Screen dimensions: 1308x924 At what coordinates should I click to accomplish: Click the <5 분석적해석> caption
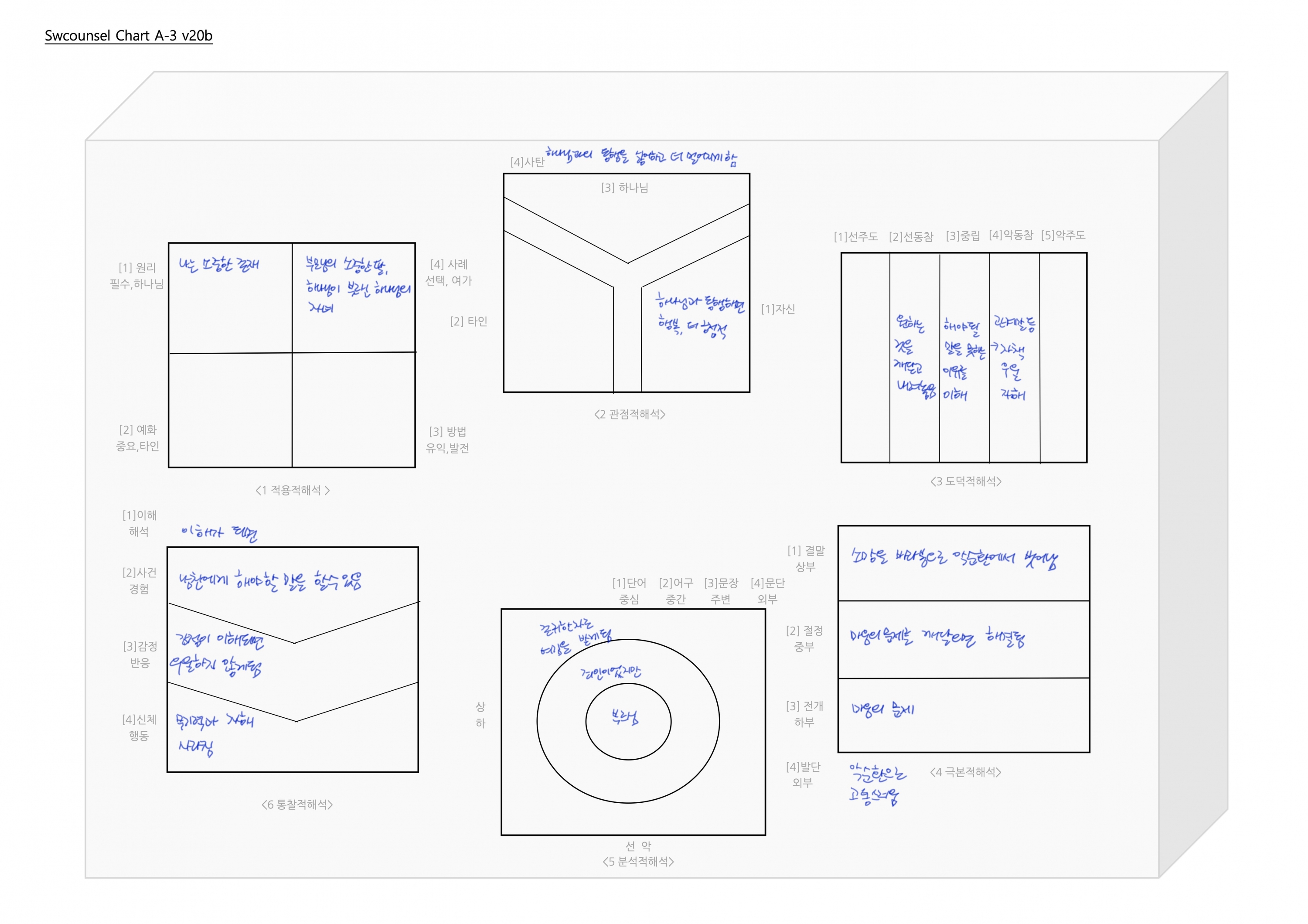[x=638, y=862]
